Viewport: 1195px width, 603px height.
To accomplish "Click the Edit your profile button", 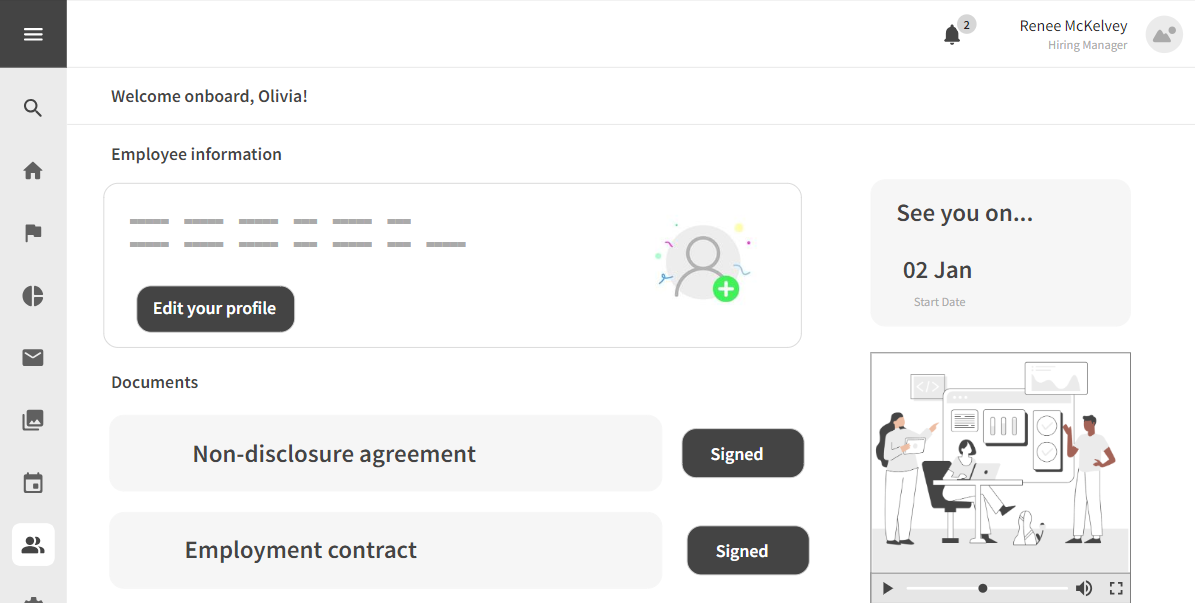I will 215,309.
